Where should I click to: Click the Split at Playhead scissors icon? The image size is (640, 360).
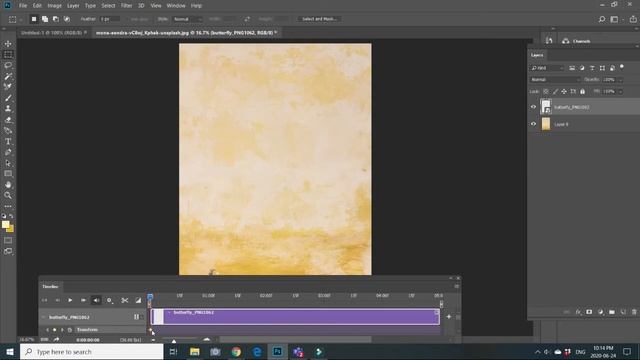(124, 300)
